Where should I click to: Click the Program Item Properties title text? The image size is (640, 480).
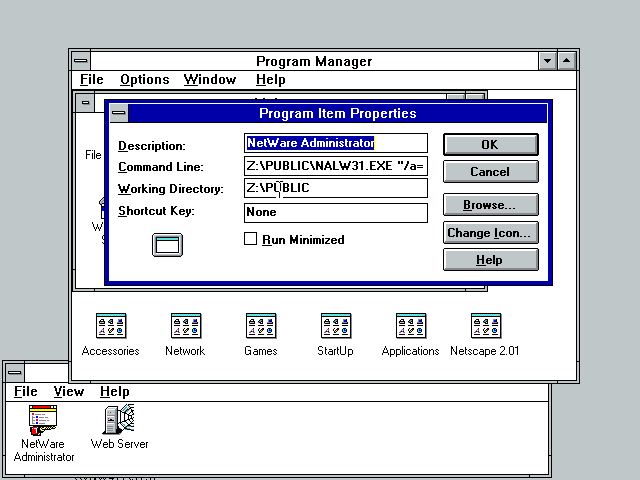pos(338,113)
